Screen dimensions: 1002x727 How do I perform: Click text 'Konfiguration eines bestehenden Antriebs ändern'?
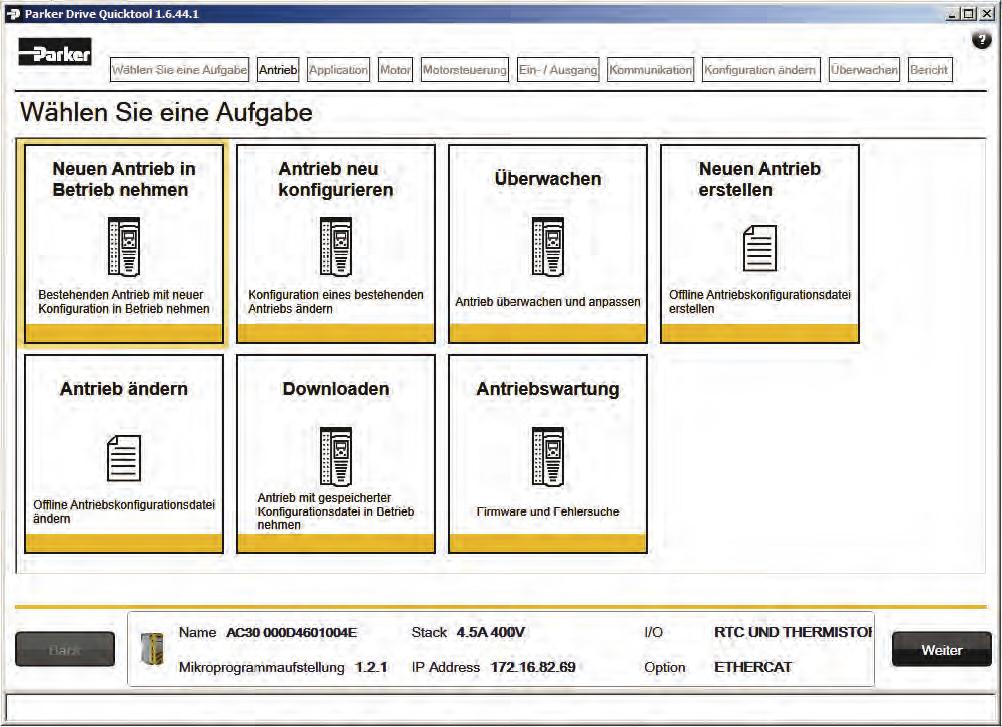point(336,302)
